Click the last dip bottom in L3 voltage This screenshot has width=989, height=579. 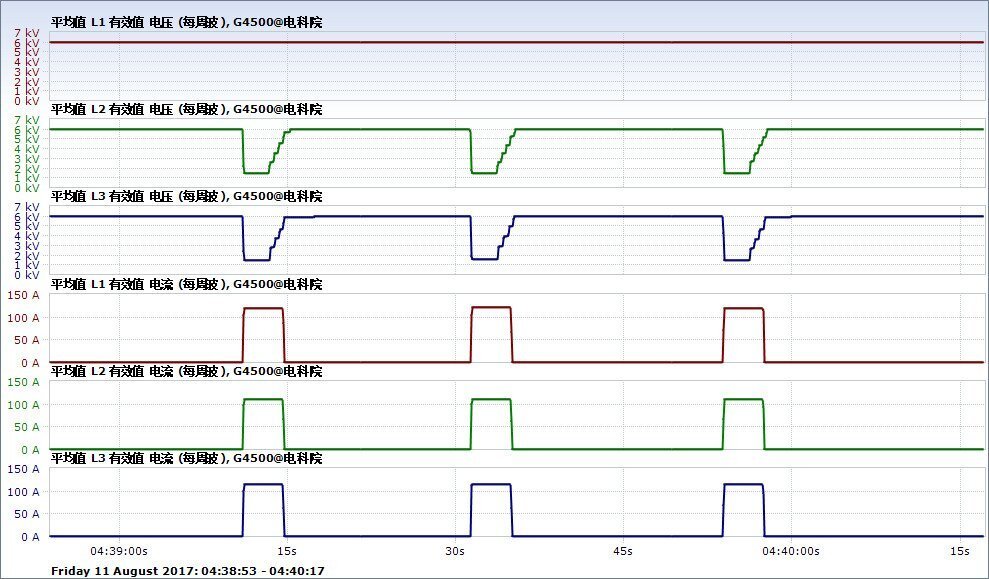tap(737, 260)
